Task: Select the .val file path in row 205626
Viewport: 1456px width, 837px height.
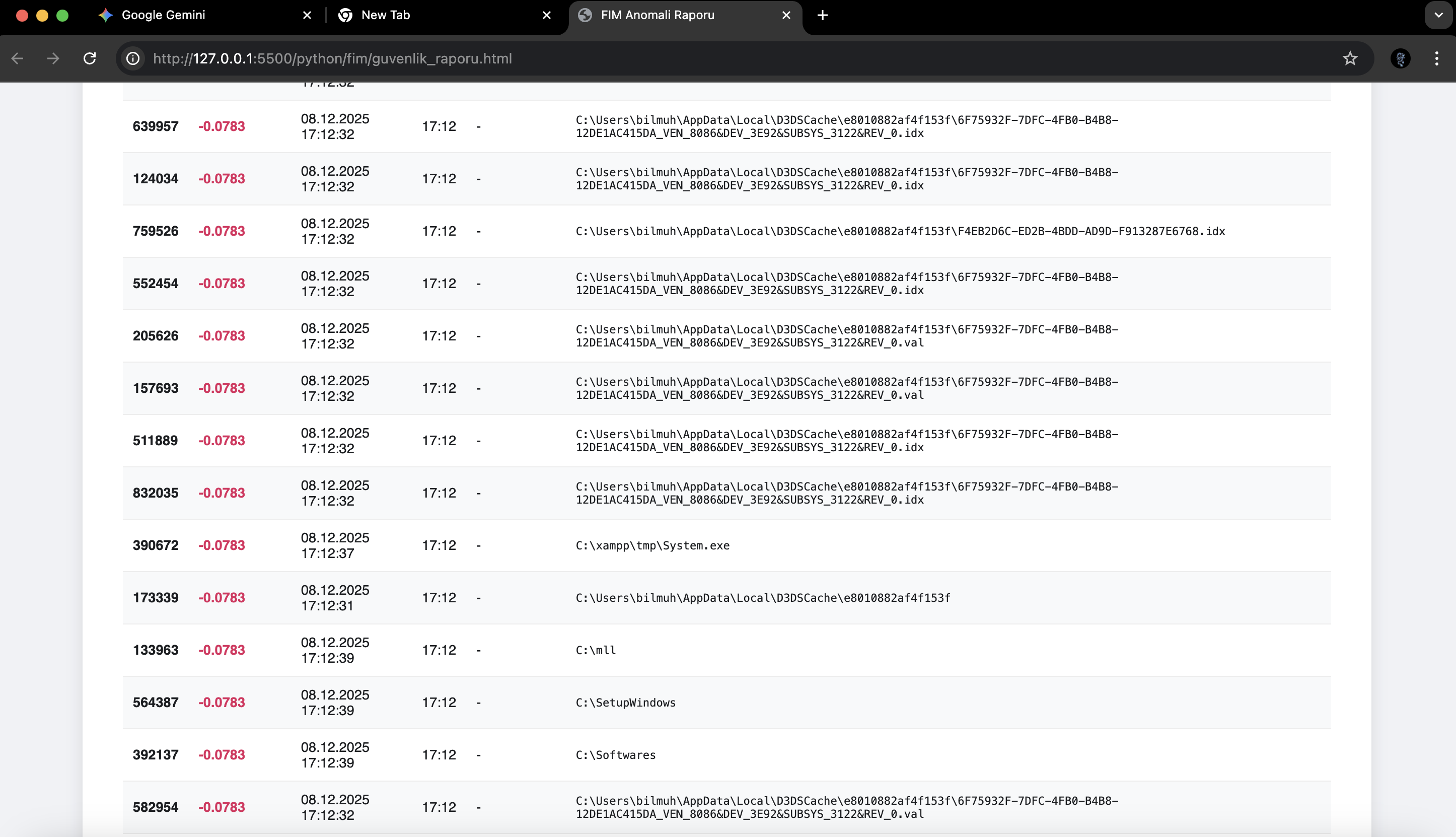Action: point(847,336)
